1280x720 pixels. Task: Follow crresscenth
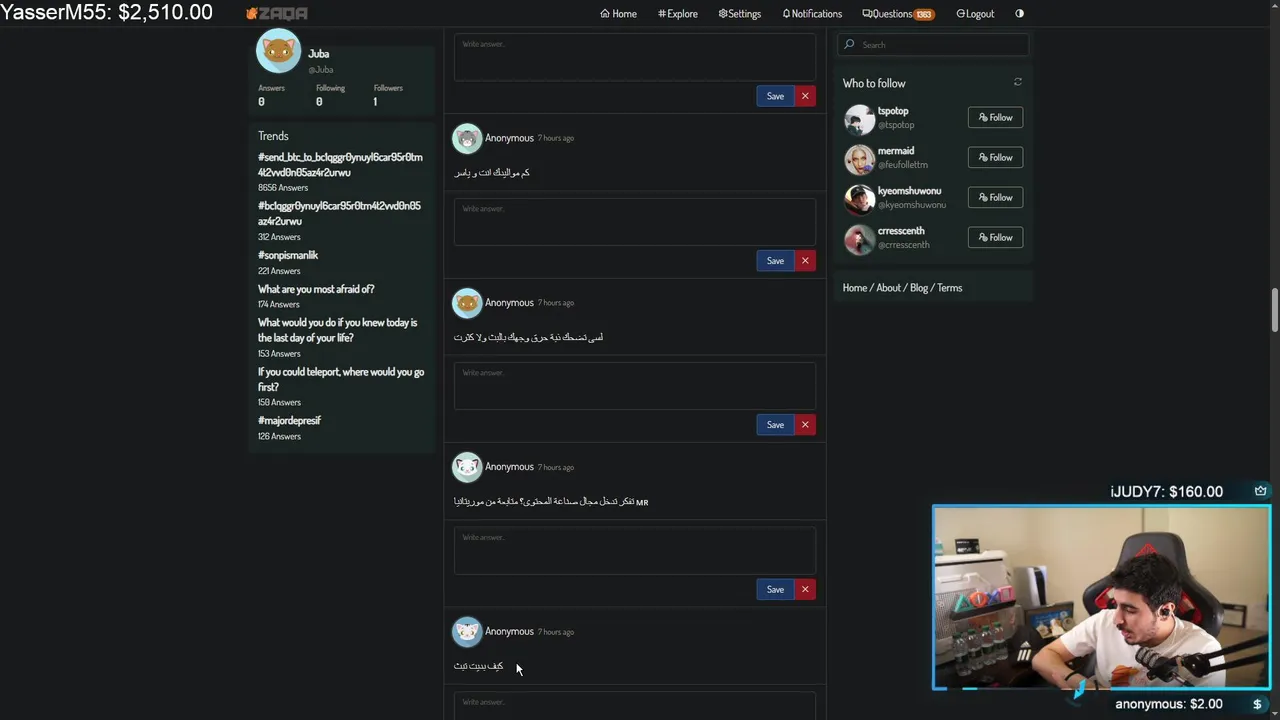(995, 237)
